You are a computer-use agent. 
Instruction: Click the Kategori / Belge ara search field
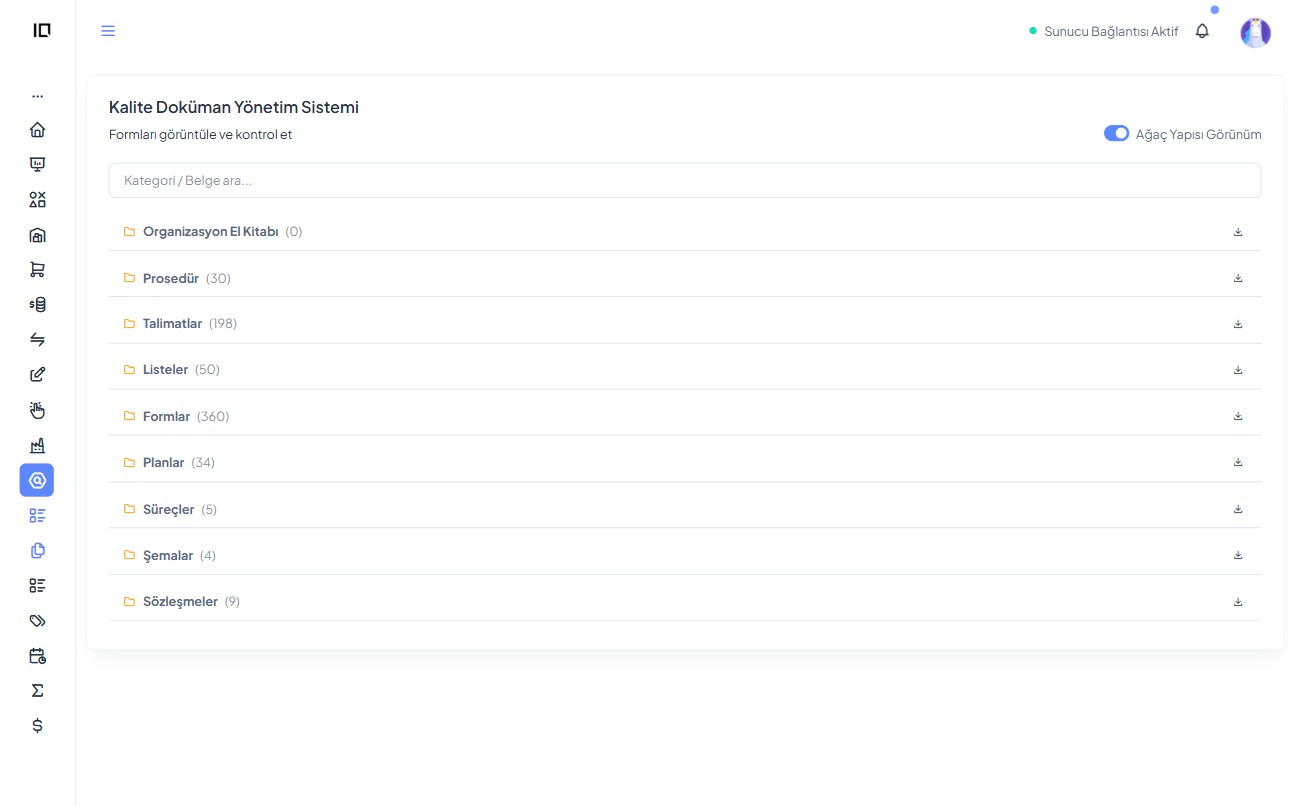pos(684,181)
